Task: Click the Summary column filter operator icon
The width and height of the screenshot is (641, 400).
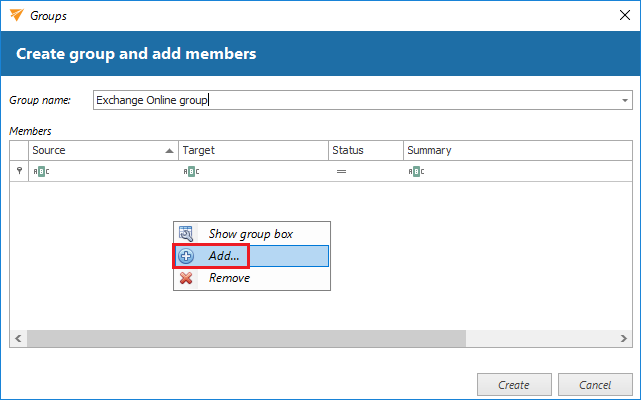Action: (415, 171)
